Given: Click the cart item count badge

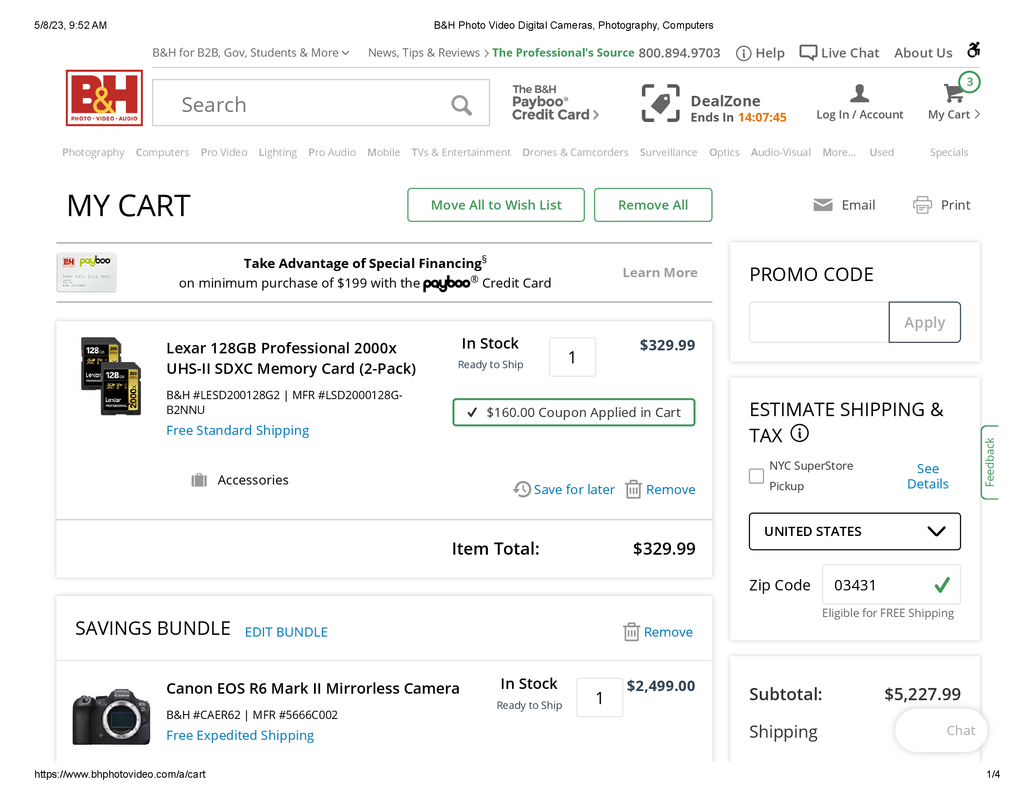Looking at the screenshot, I should click(x=969, y=82).
